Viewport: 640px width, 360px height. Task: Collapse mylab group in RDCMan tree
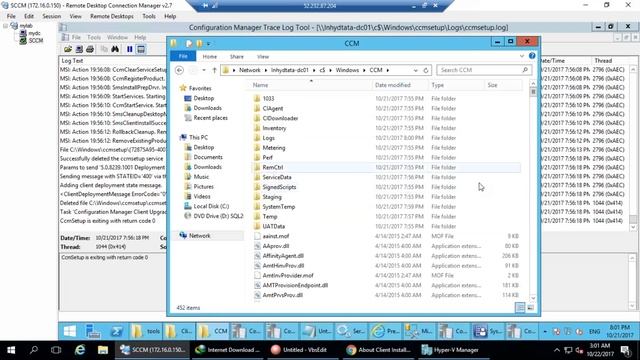pos(6,26)
